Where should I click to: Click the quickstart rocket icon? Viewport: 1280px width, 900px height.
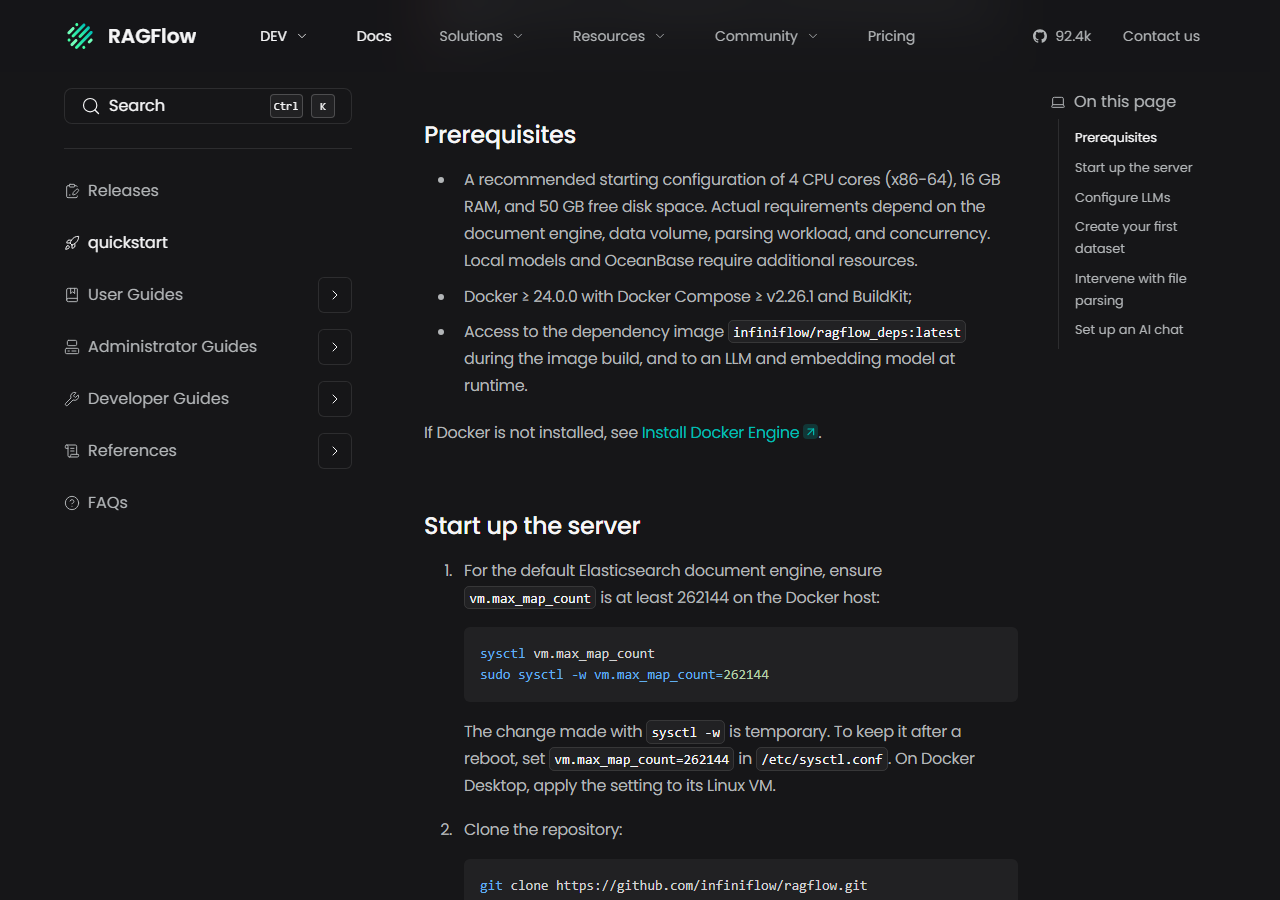pyautogui.click(x=72, y=243)
